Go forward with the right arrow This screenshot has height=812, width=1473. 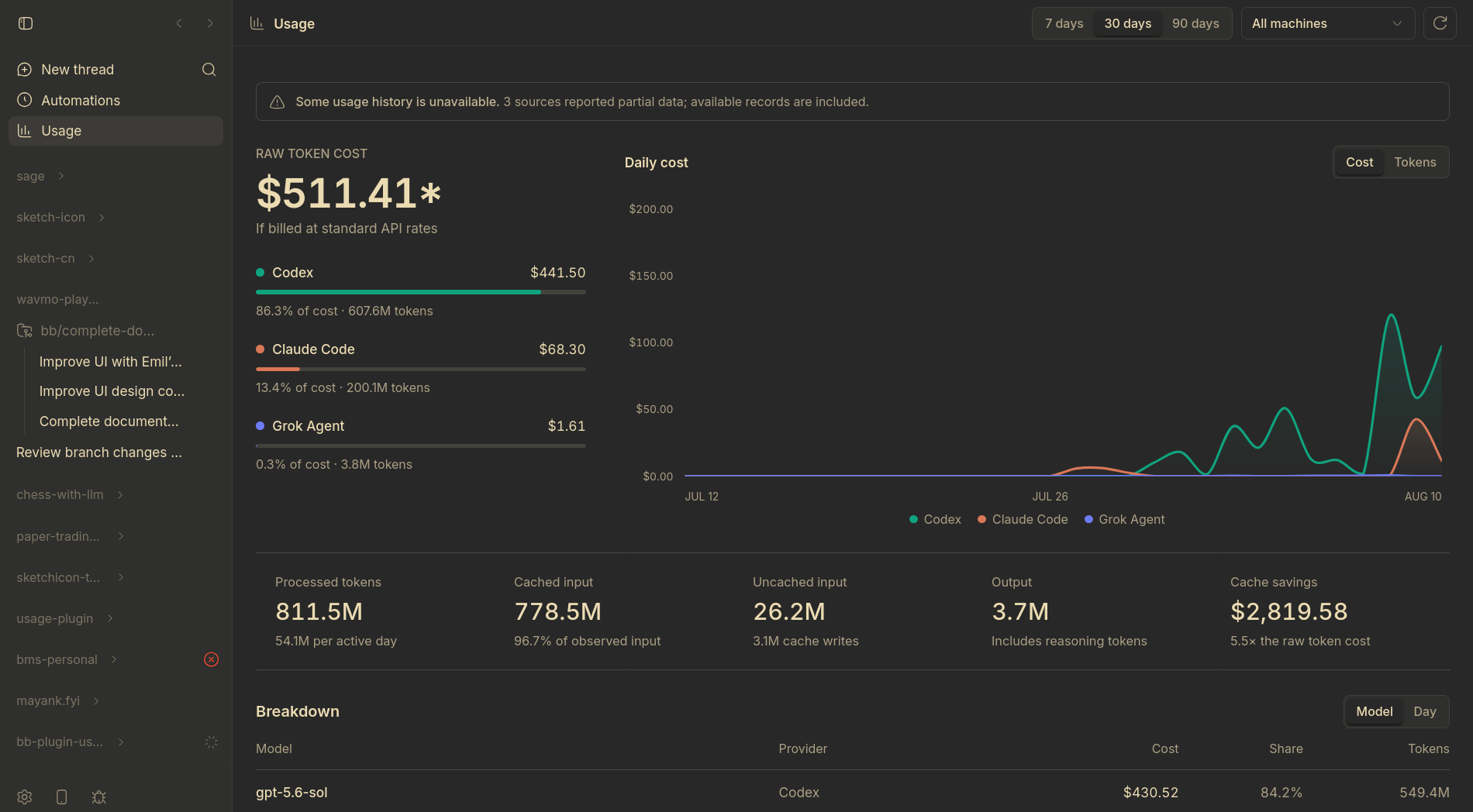tap(210, 23)
